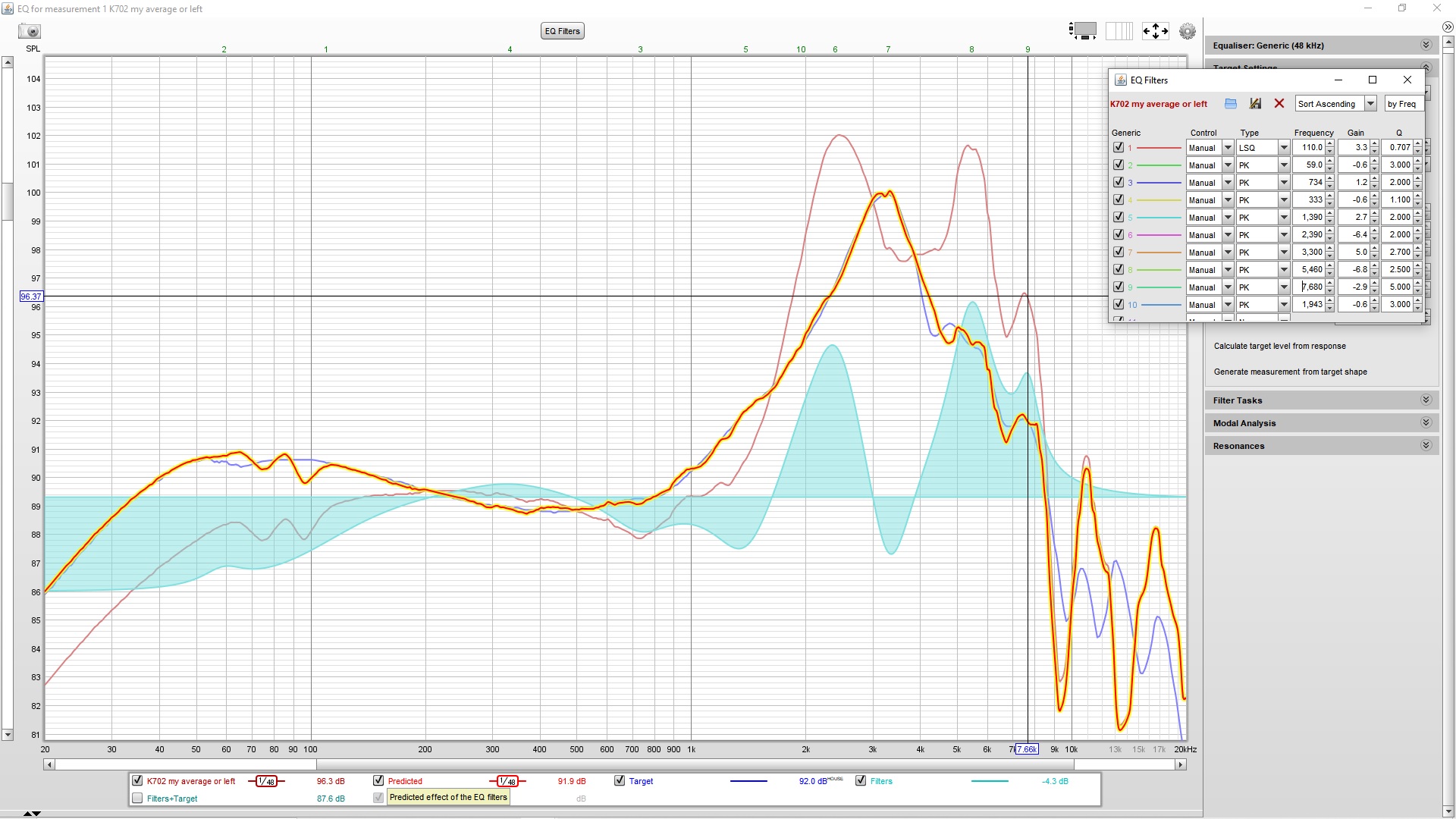
Task: Click vertical SPL scrollbar down arrow
Action: click(x=8, y=735)
